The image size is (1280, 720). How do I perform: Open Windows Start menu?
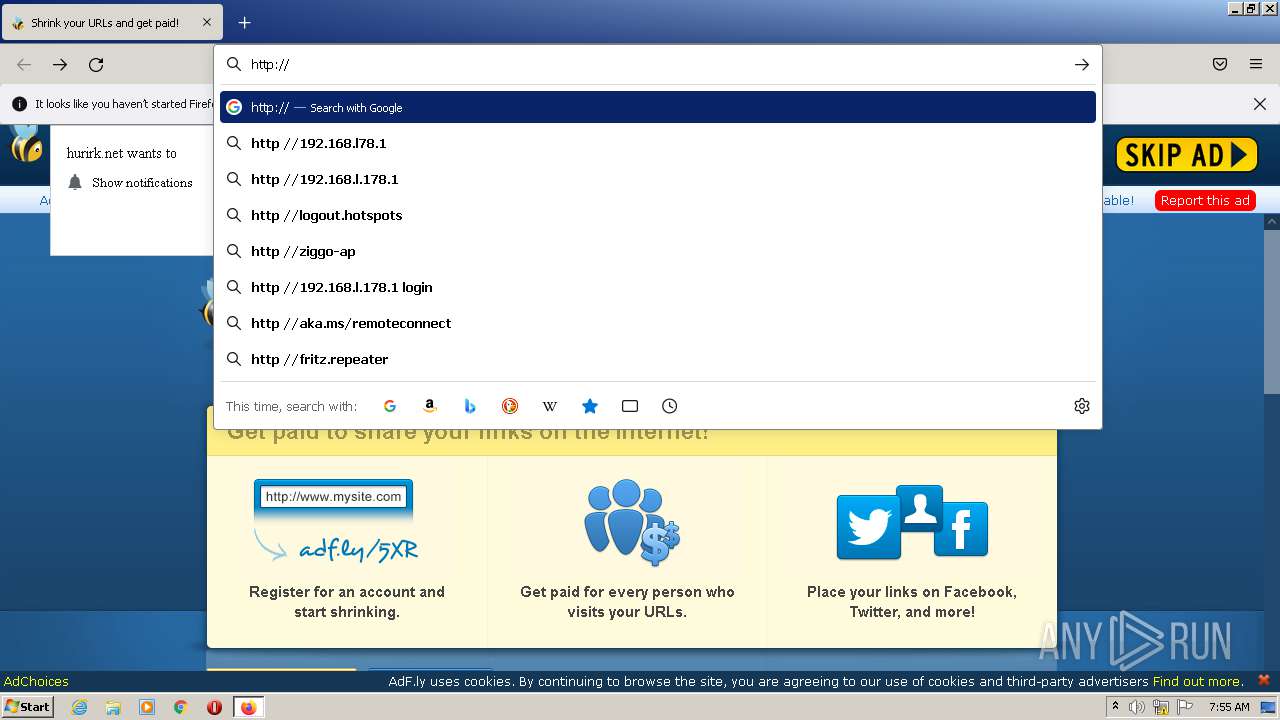[28, 706]
